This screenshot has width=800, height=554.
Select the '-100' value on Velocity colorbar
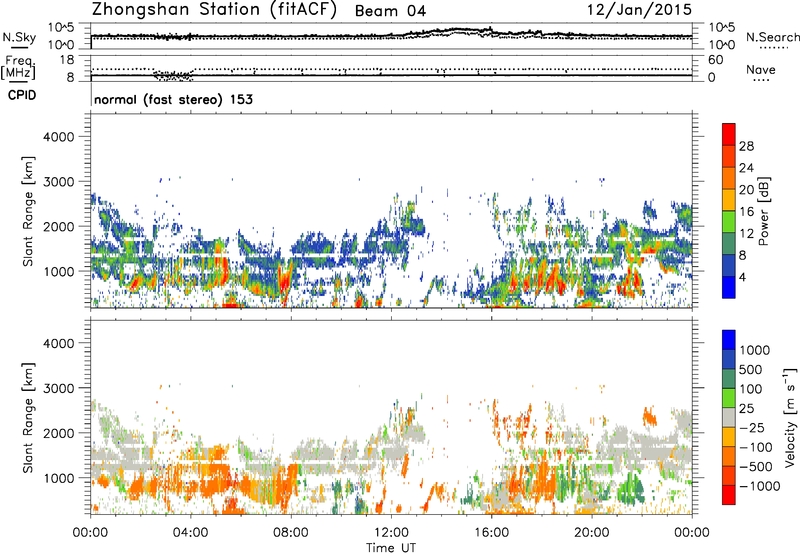(x=756, y=447)
